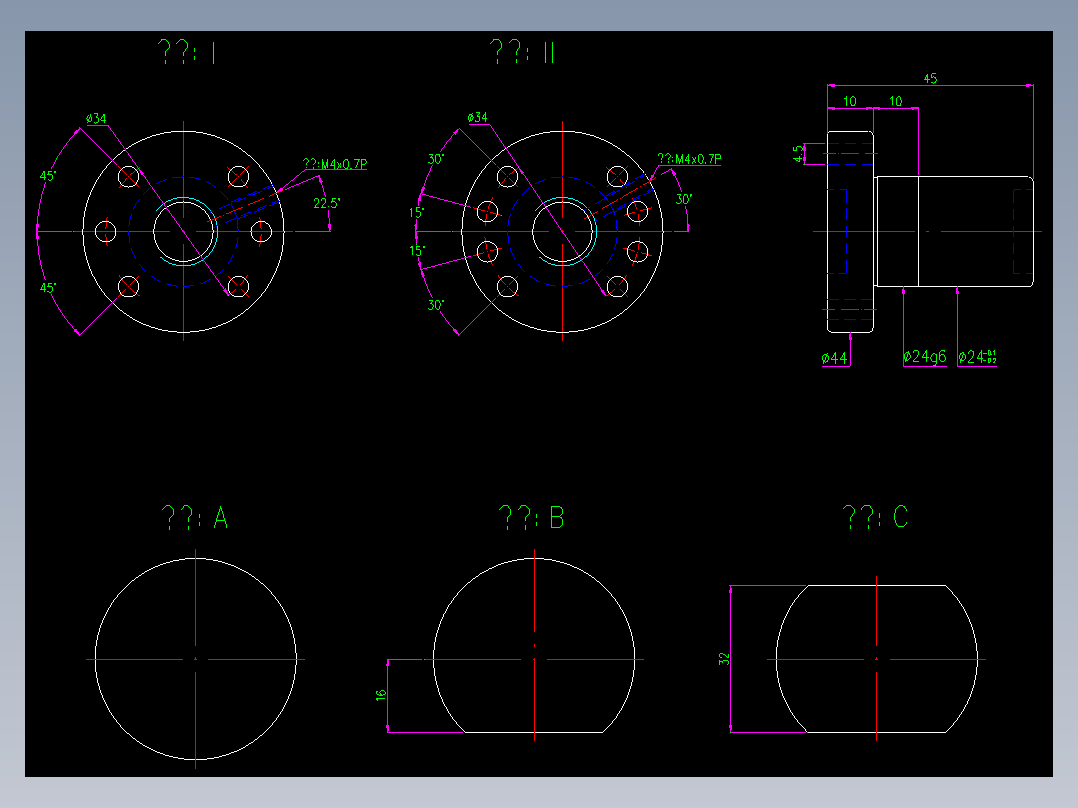Select the ø34 diameter label on view I
This screenshot has height=808, width=1078.
(97, 120)
